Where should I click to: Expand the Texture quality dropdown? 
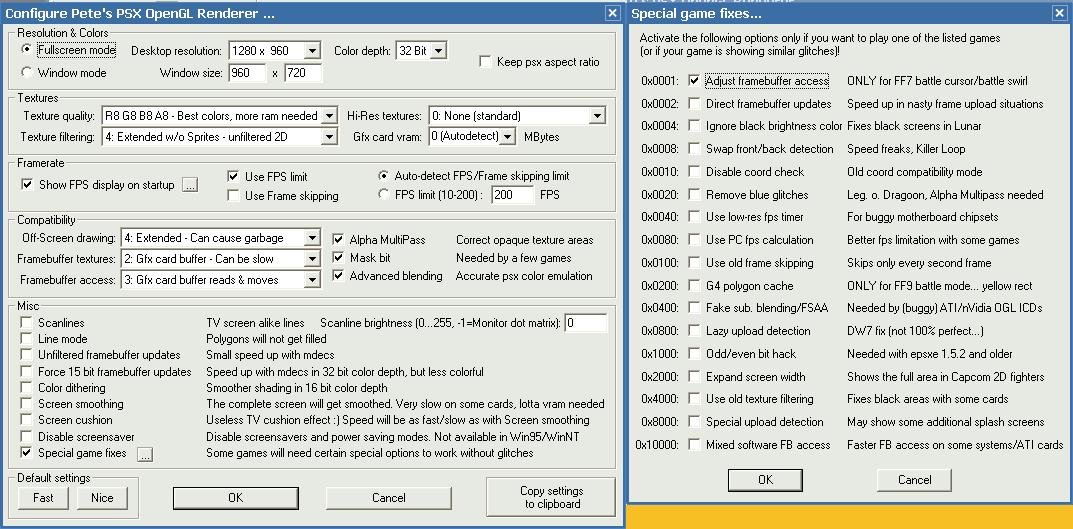point(330,116)
